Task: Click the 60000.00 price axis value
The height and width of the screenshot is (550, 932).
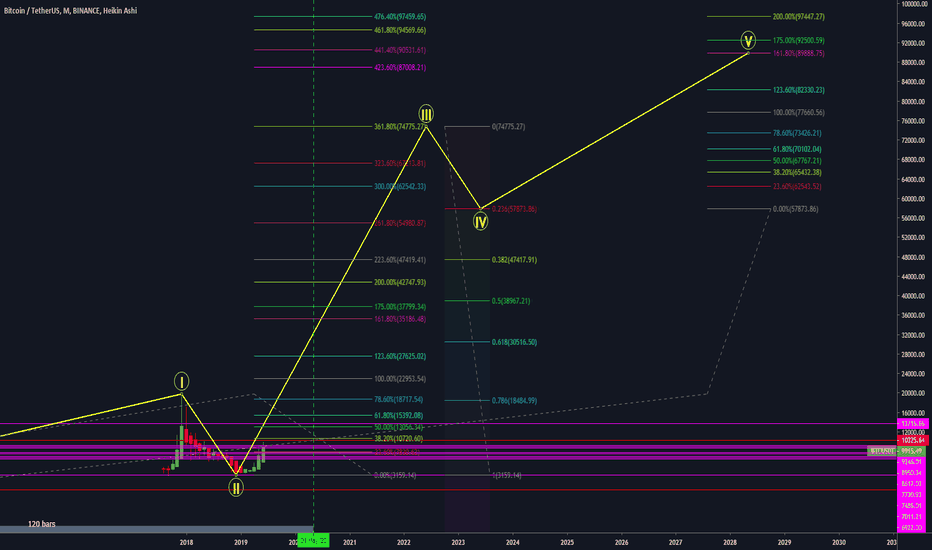Action: click(x=914, y=199)
